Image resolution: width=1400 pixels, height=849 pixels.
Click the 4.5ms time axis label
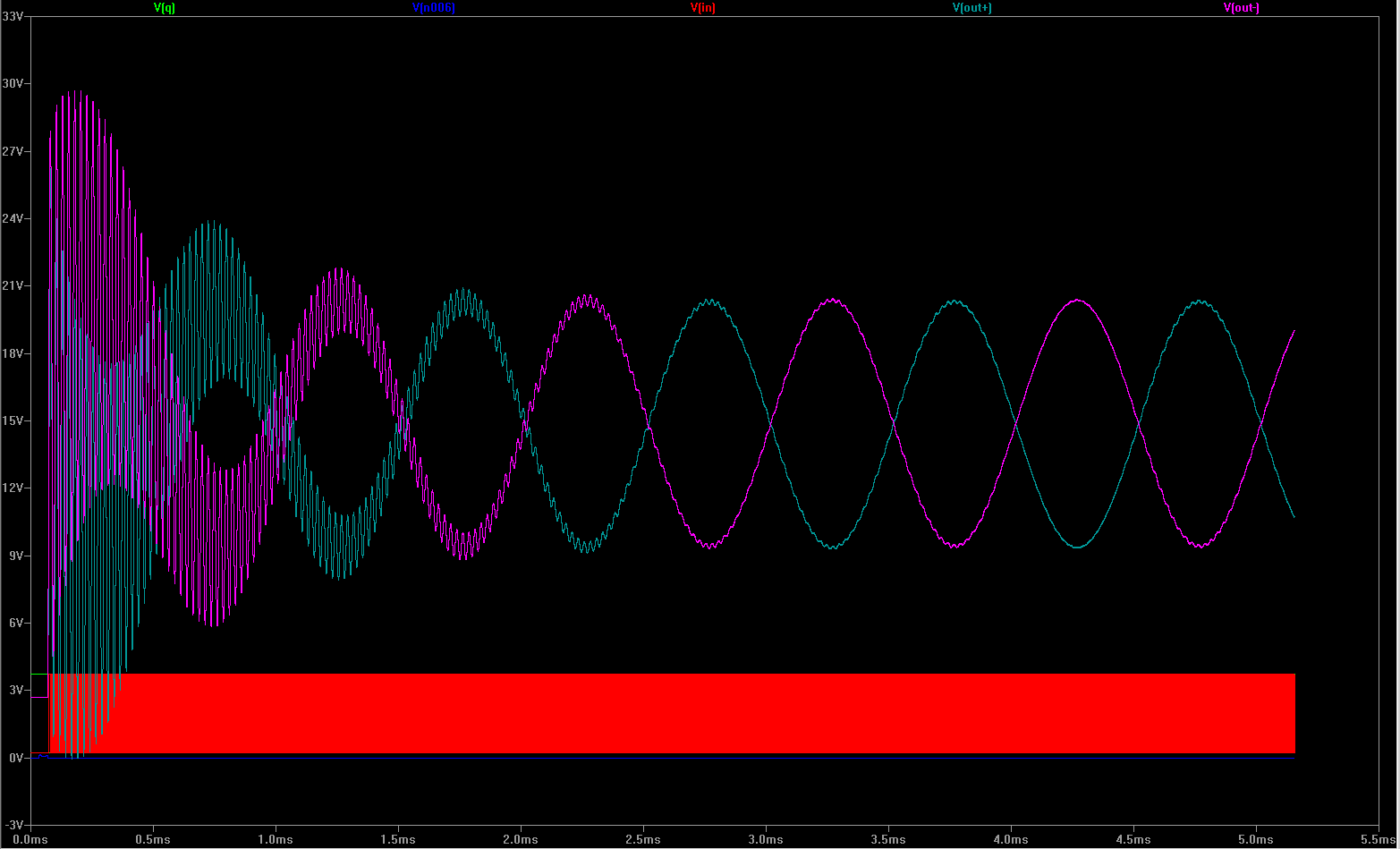[x=1133, y=840]
